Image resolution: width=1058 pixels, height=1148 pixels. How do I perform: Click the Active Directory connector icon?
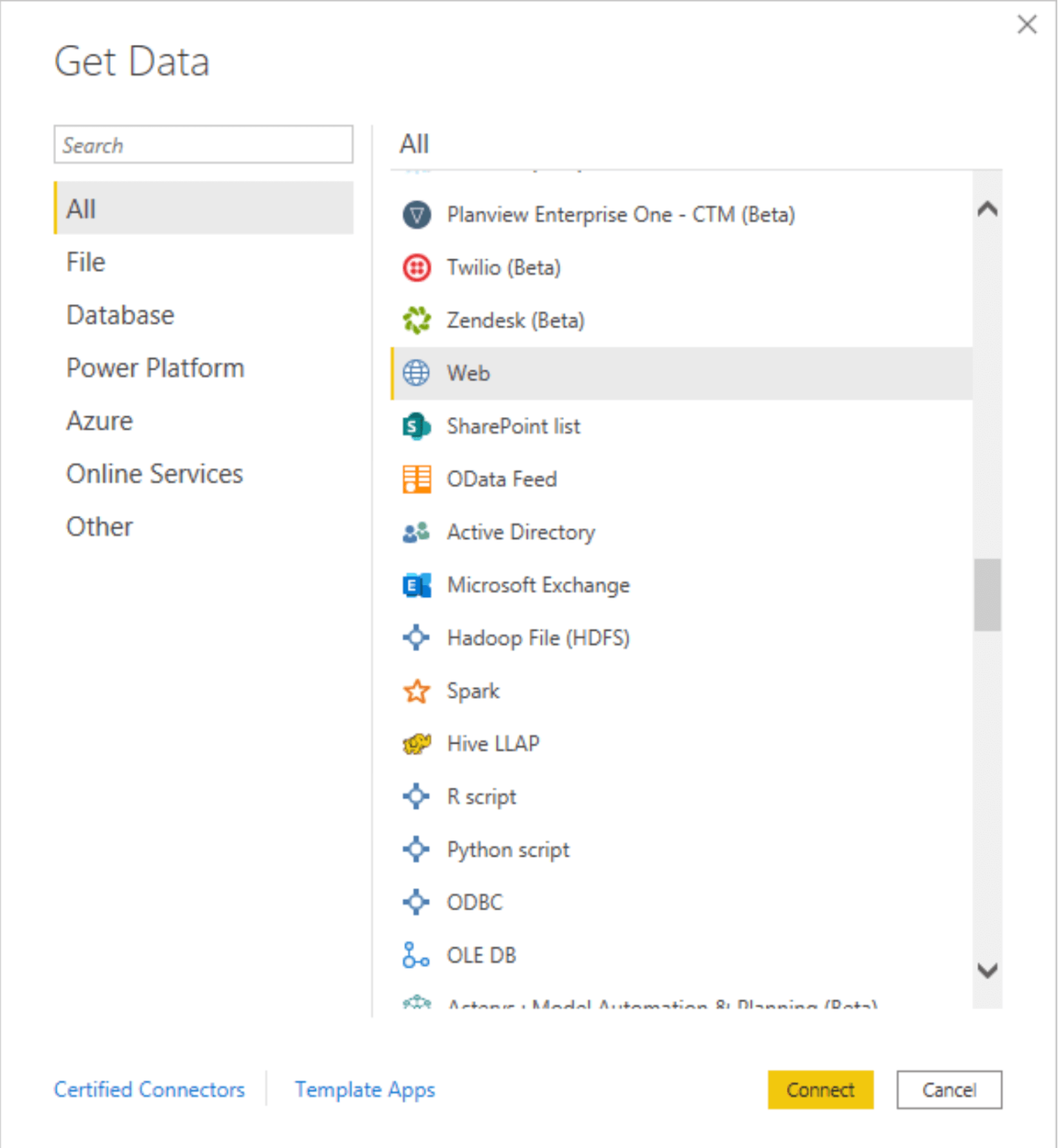pyautogui.click(x=416, y=532)
